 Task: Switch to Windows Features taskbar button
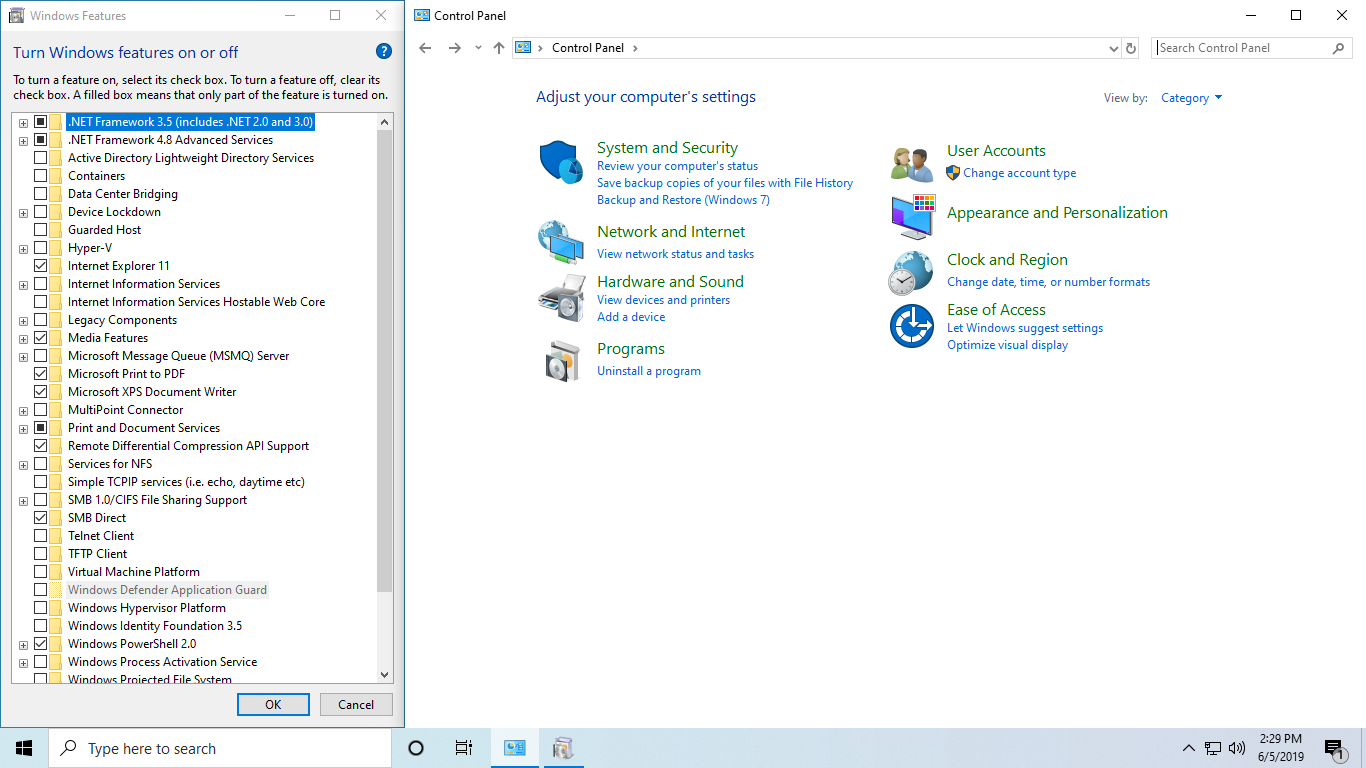563,748
